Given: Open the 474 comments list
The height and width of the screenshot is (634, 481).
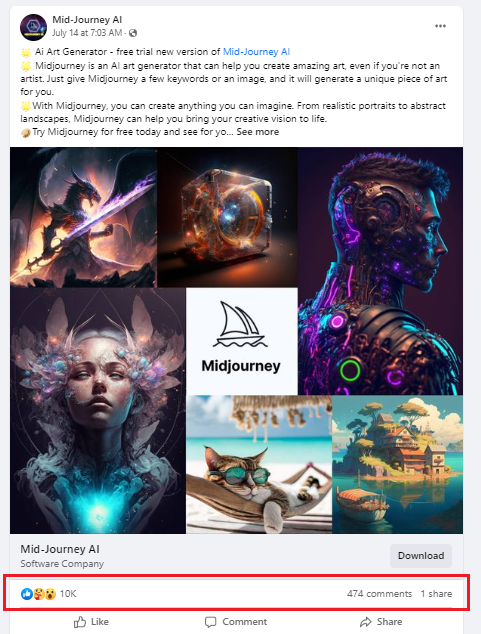Looking at the screenshot, I should pyautogui.click(x=379, y=594).
